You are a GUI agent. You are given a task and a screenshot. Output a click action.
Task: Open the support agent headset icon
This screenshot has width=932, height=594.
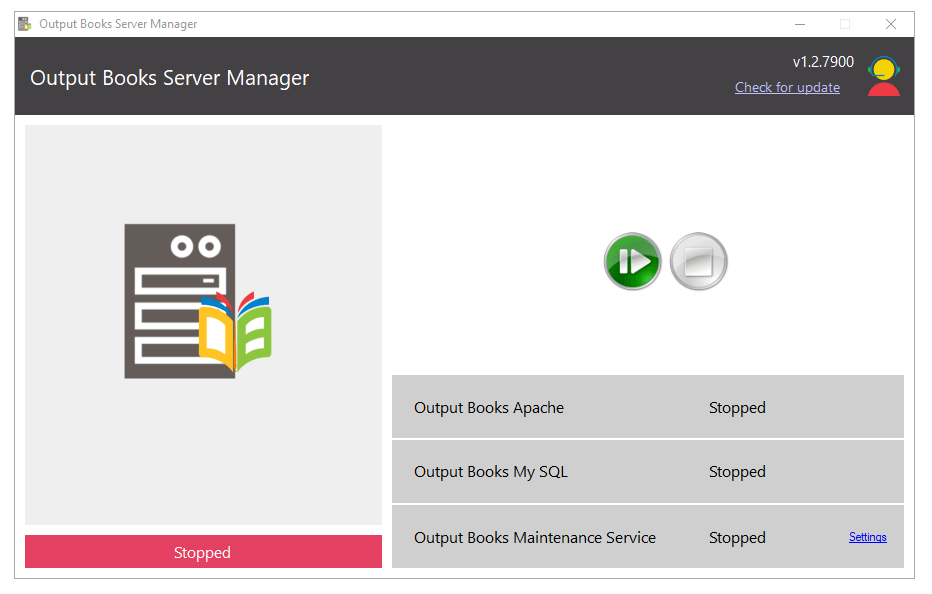pyautogui.click(x=884, y=76)
